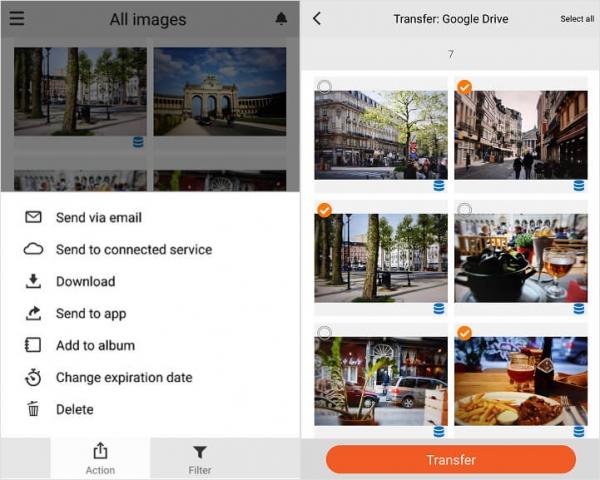The height and width of the screenshot is (480, 600).
Task: Select the parked cars cafe photo circle
Action: click(x=324, y=333)
